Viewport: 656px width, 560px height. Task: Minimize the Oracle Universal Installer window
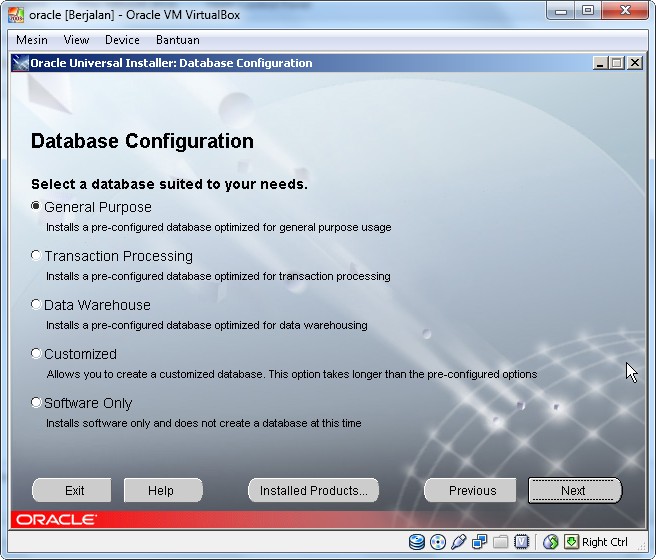click(600, 63)
